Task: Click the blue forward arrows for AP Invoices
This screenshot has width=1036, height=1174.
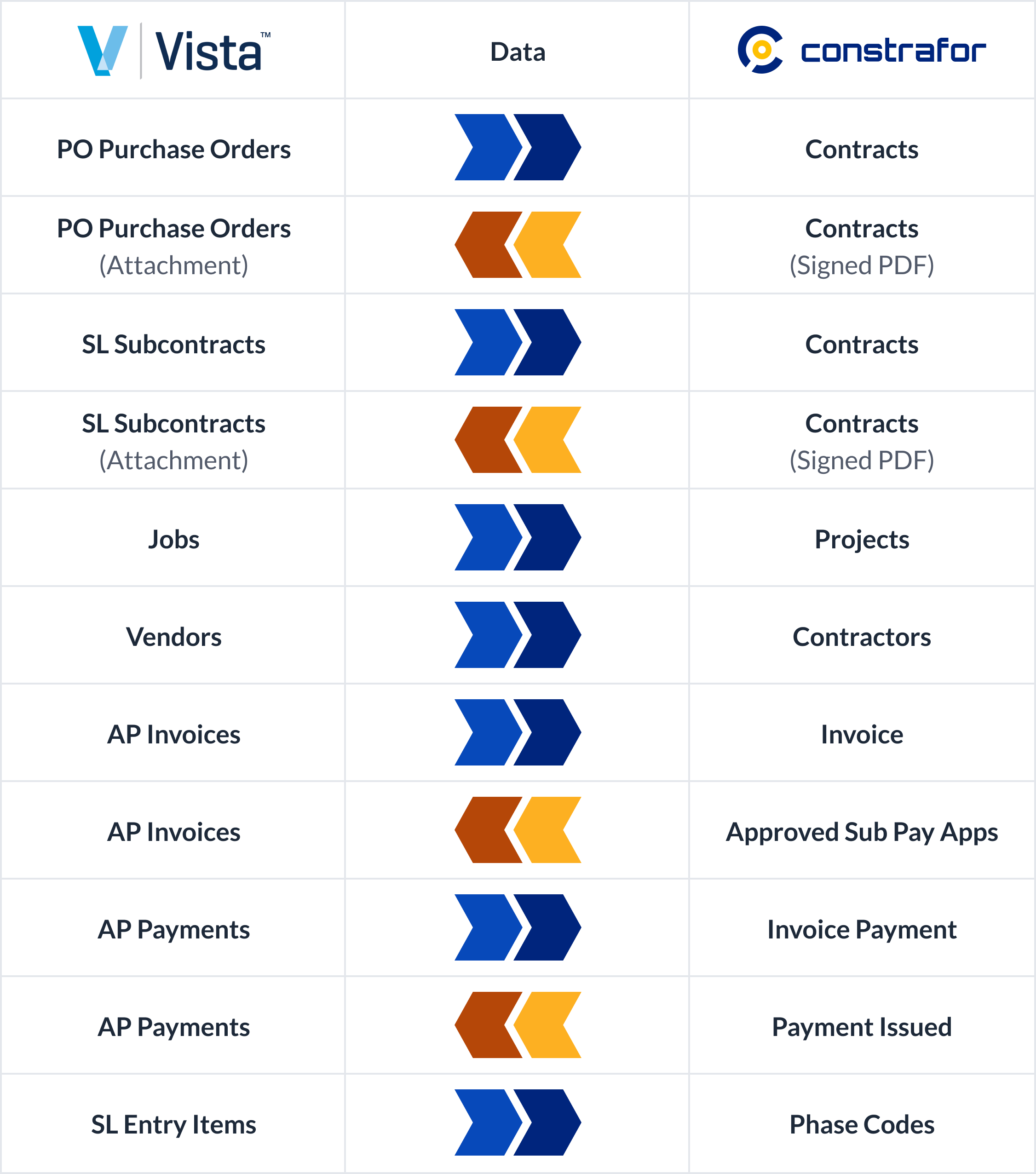Action: click(517, 731)
